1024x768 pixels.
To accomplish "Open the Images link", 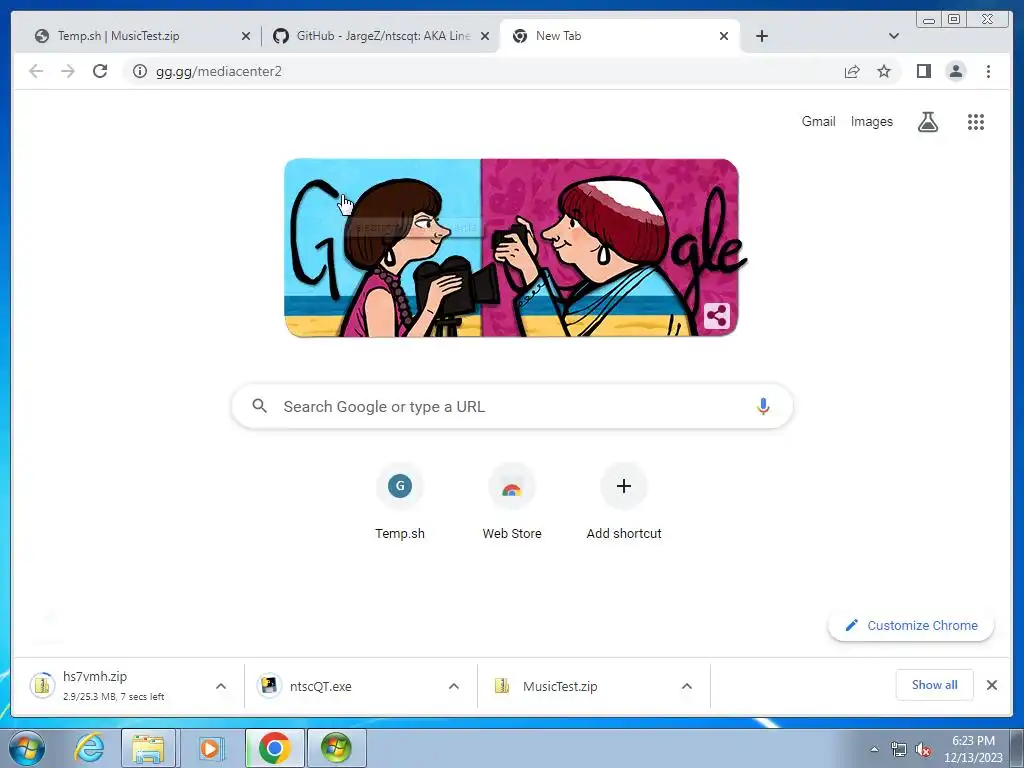I will coord(871,121).
